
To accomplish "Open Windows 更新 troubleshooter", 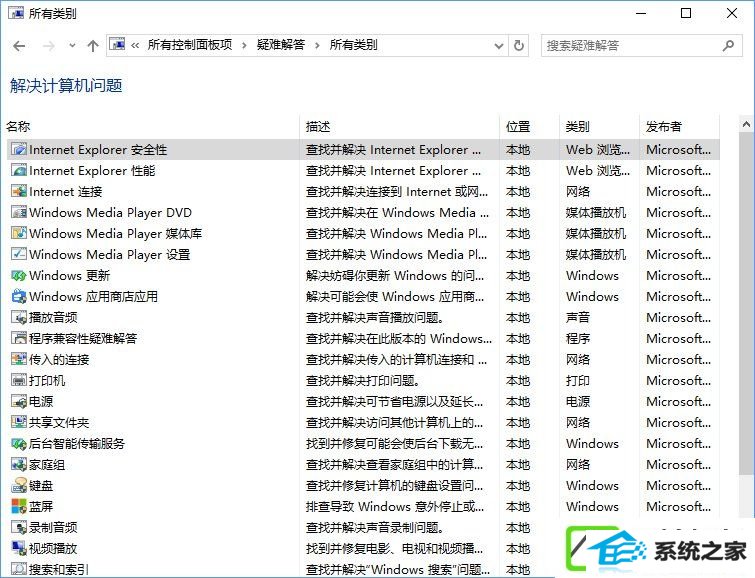I will (69, 276).
